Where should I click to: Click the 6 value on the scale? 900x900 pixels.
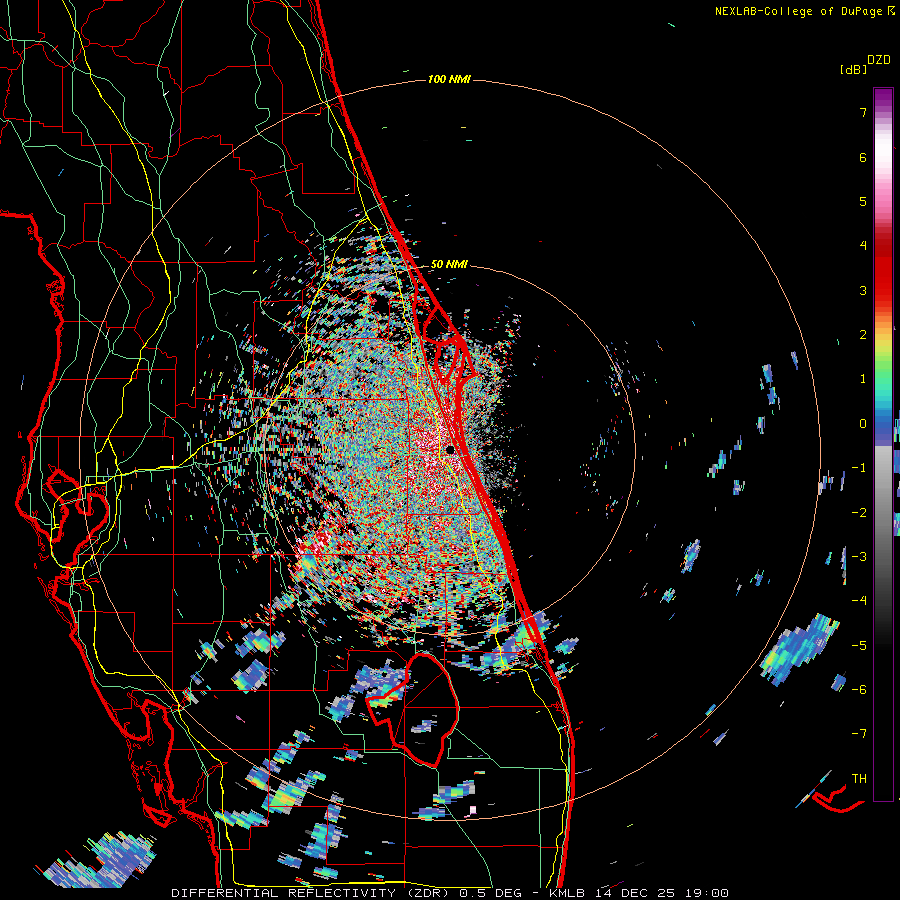(863, 157)
